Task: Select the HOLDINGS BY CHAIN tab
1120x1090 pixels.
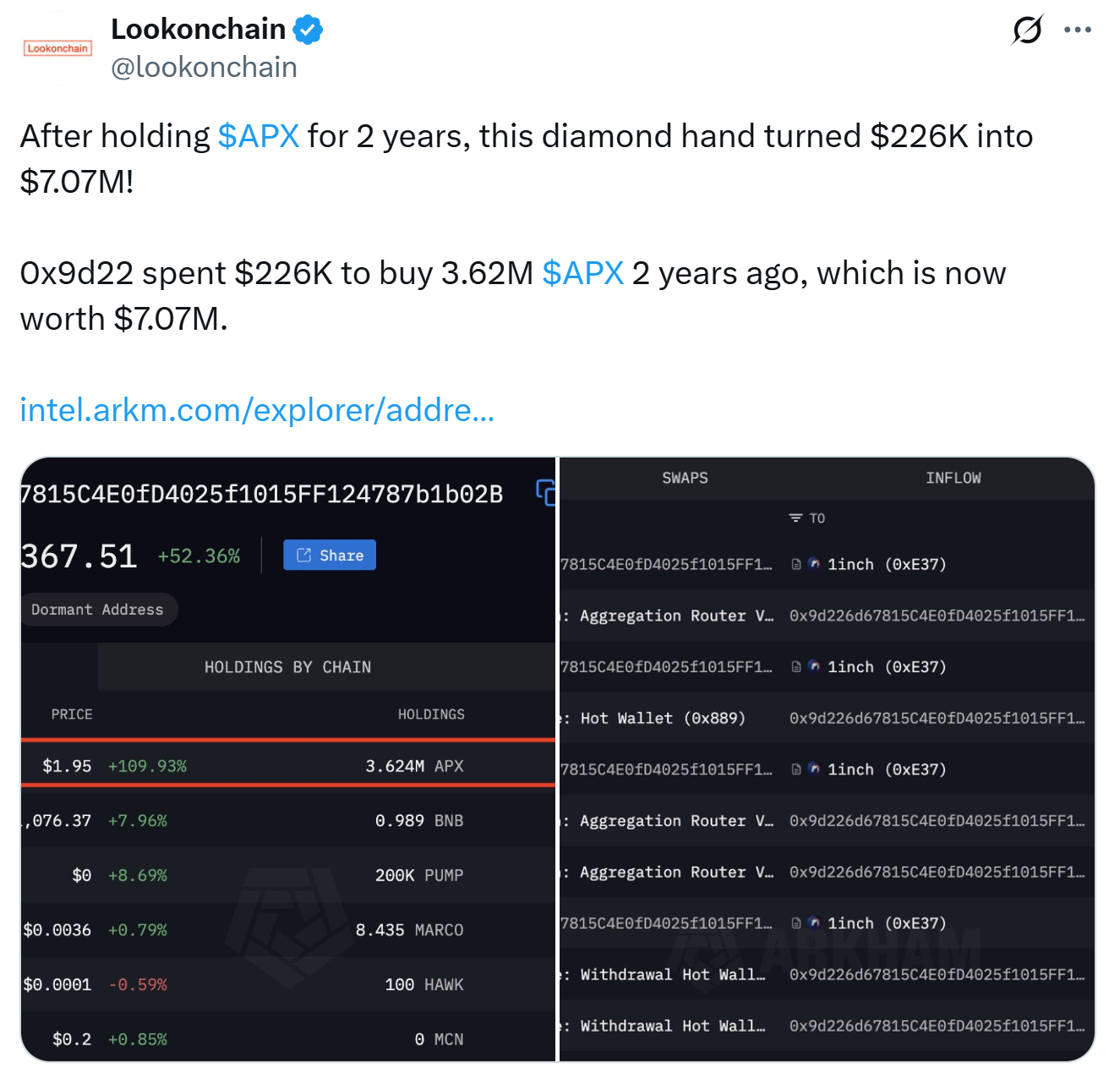Action: 287,667
